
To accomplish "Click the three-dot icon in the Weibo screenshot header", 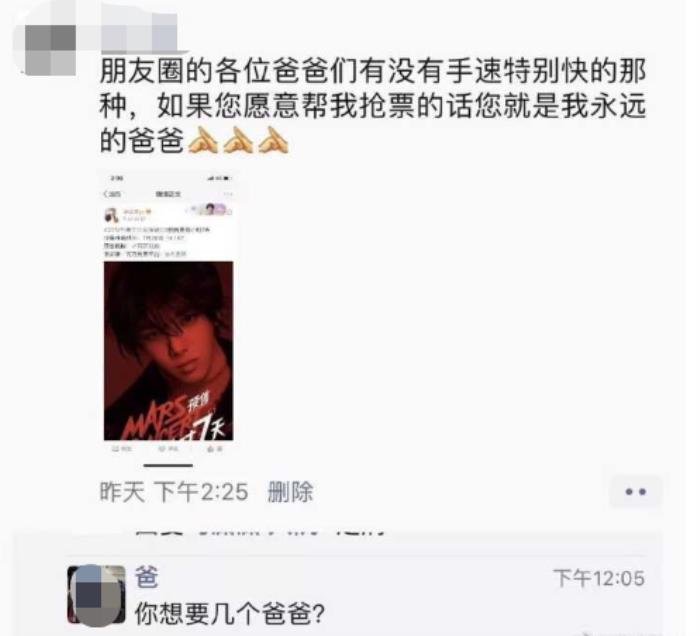I will tap(228, 194).
